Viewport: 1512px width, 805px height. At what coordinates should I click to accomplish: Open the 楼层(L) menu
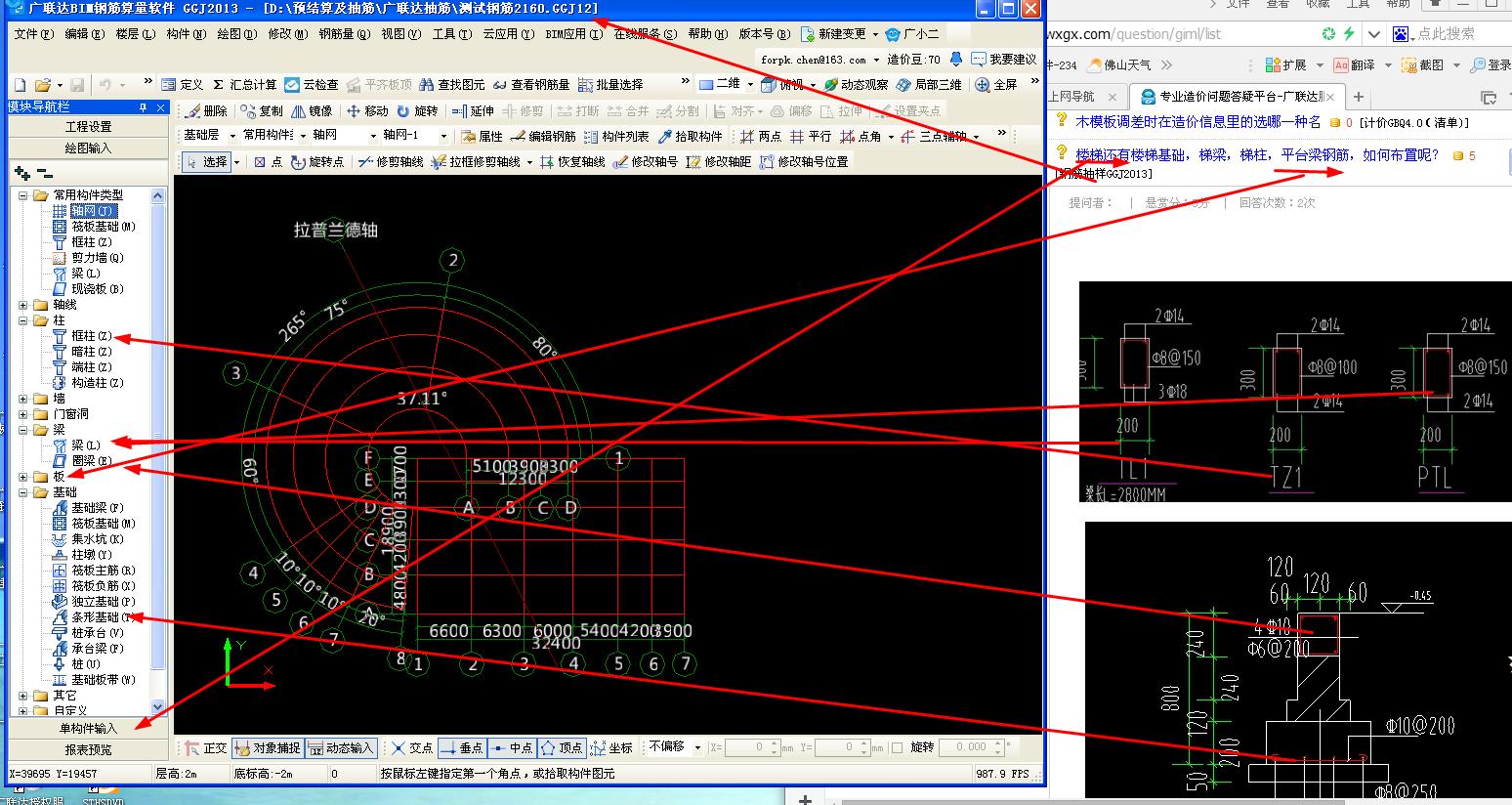point(135,34)
